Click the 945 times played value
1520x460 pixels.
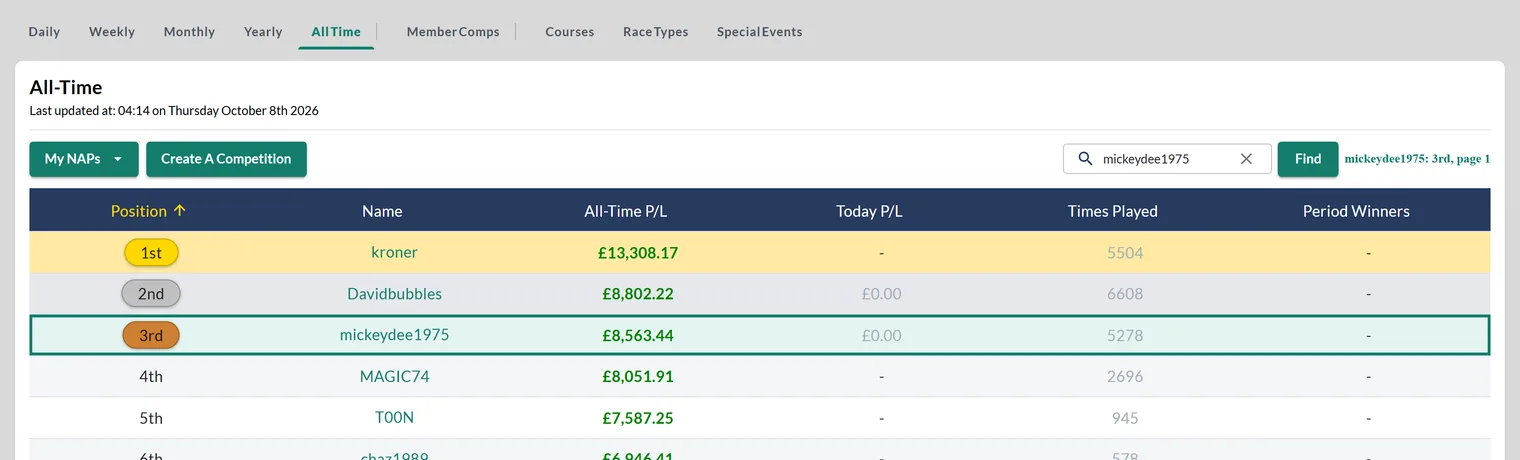click(x=1125, y=418)
